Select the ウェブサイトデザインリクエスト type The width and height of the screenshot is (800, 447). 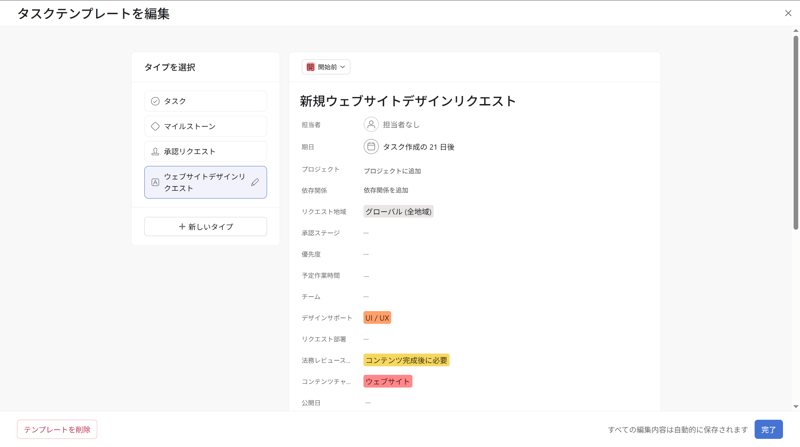tap(206, 182)
